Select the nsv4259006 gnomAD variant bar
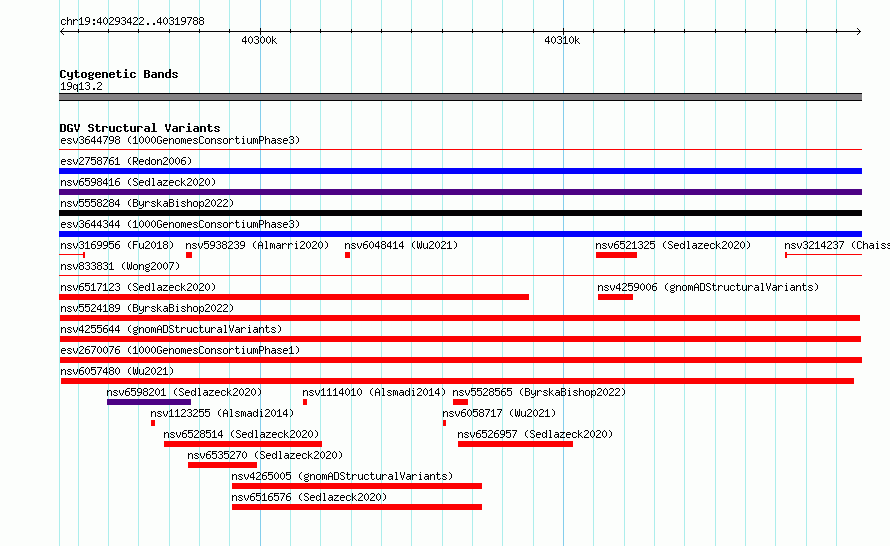 tap(615, 297)
